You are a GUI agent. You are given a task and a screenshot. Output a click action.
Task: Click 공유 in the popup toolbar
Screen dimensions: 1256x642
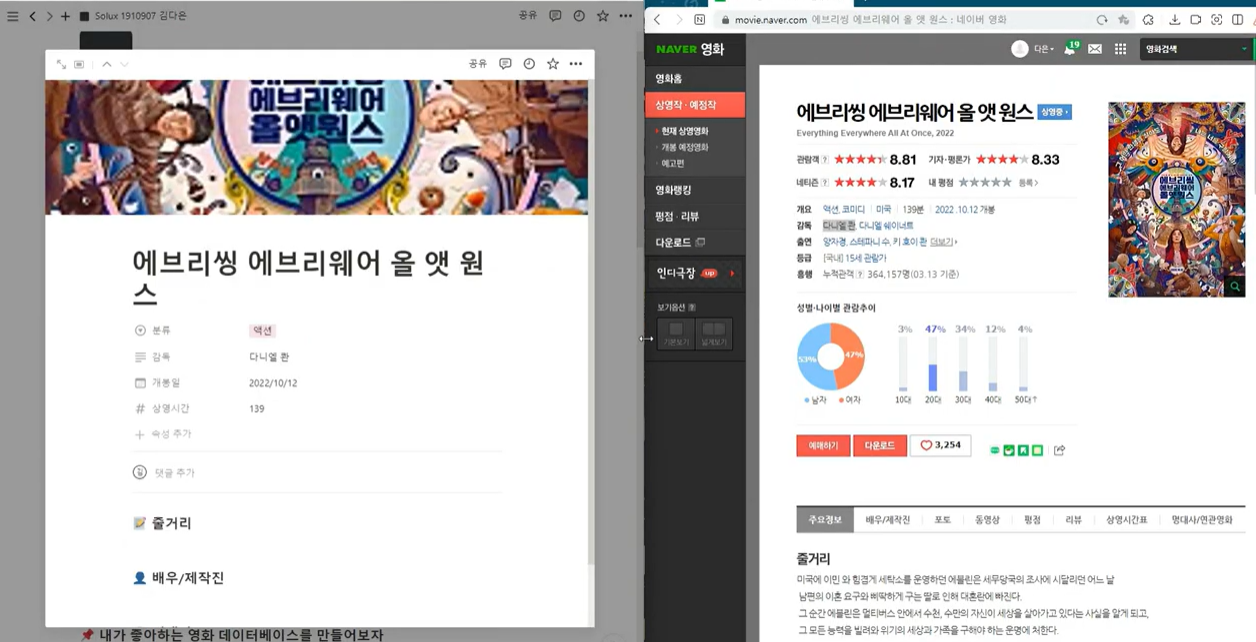point(478,64)
